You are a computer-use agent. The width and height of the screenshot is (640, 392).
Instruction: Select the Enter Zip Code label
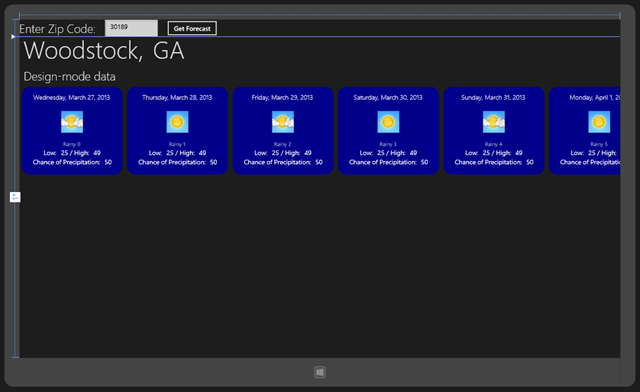57,29
